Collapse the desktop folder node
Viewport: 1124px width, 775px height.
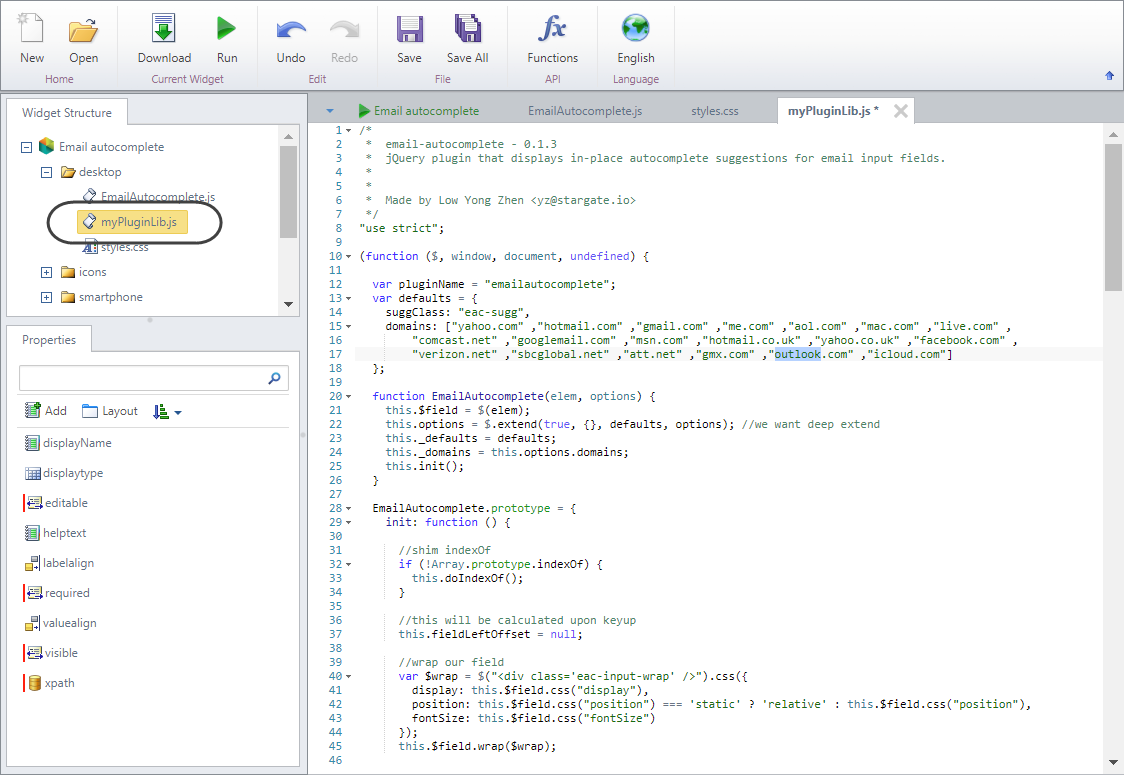point(47,172)
